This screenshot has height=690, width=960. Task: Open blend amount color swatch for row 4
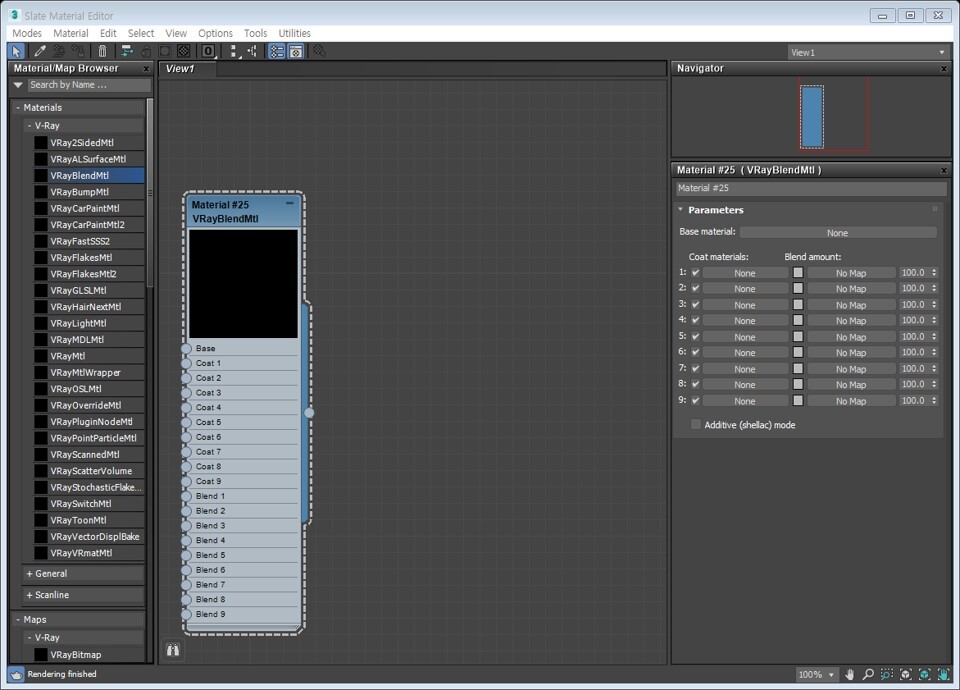point(798,320)
